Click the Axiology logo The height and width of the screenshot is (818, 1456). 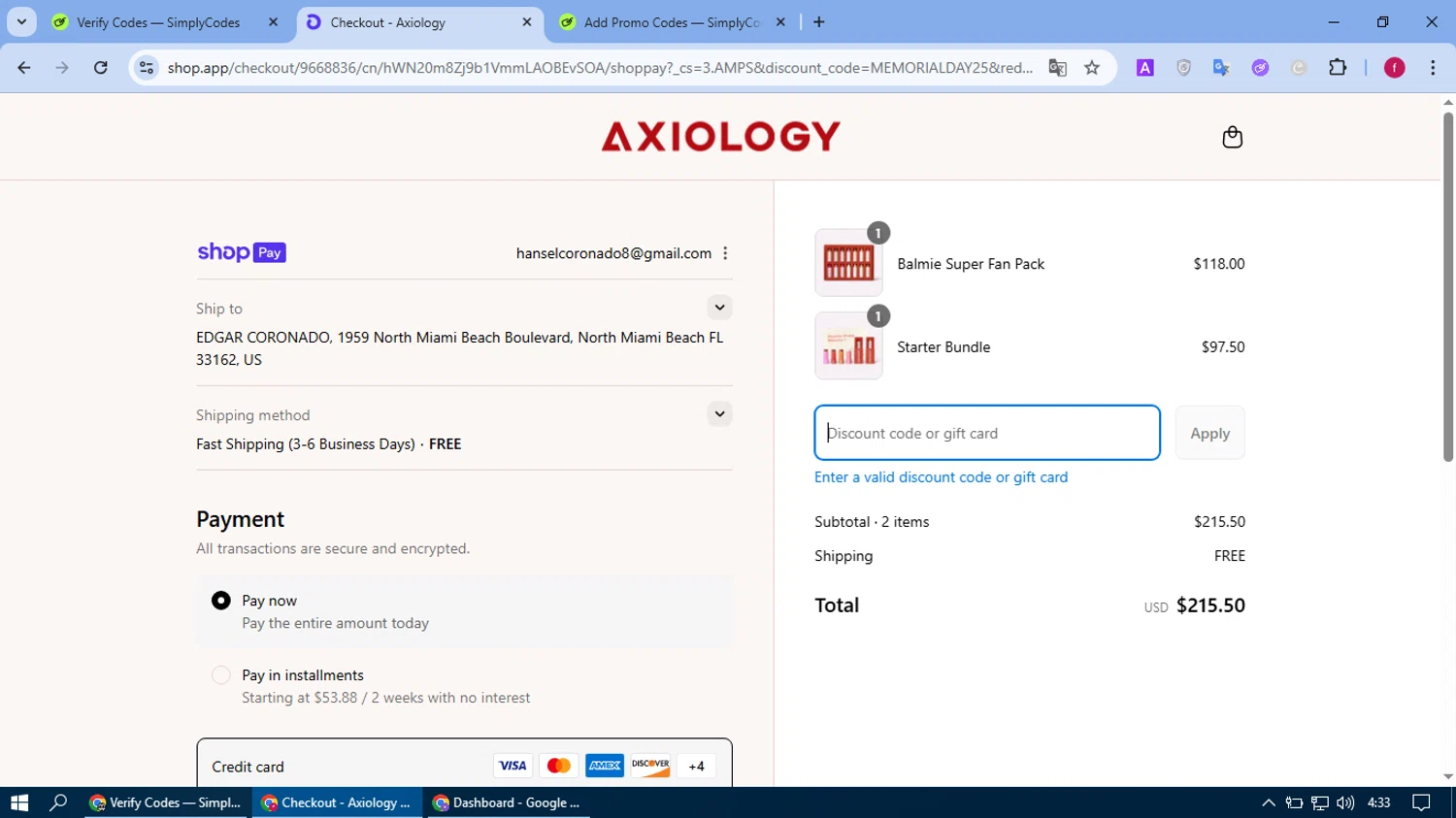tap(720, 137)
